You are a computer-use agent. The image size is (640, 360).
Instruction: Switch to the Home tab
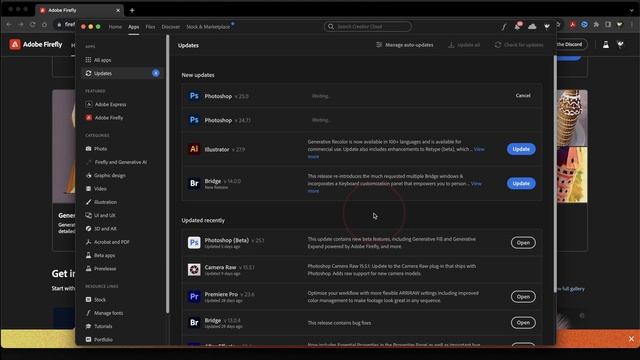coord(115,27)
